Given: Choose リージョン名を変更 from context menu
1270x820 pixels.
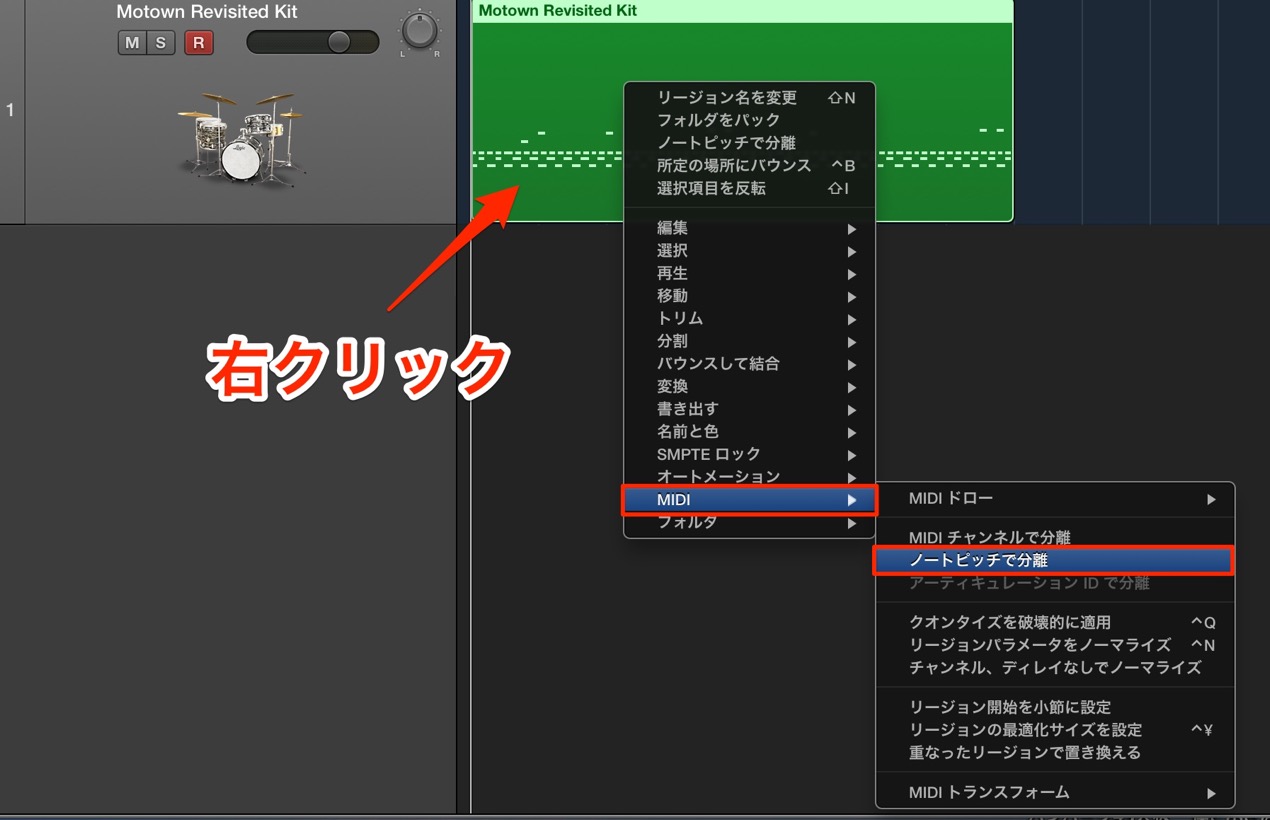Looking at the screenshot, I should (750, 98).
